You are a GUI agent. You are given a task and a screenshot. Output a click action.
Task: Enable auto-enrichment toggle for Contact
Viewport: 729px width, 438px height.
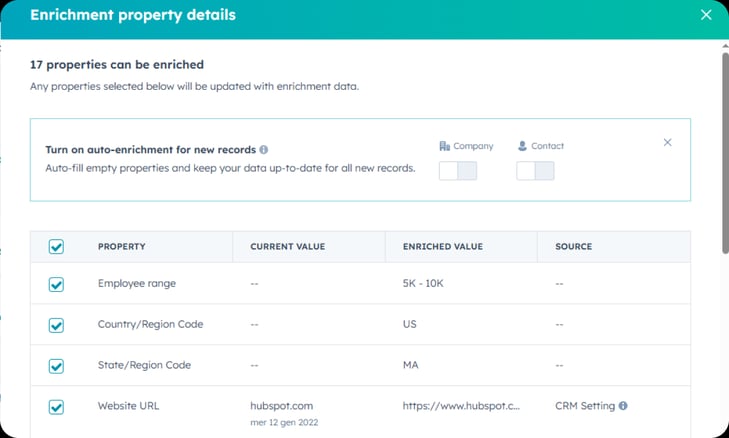tap(535, 171)
